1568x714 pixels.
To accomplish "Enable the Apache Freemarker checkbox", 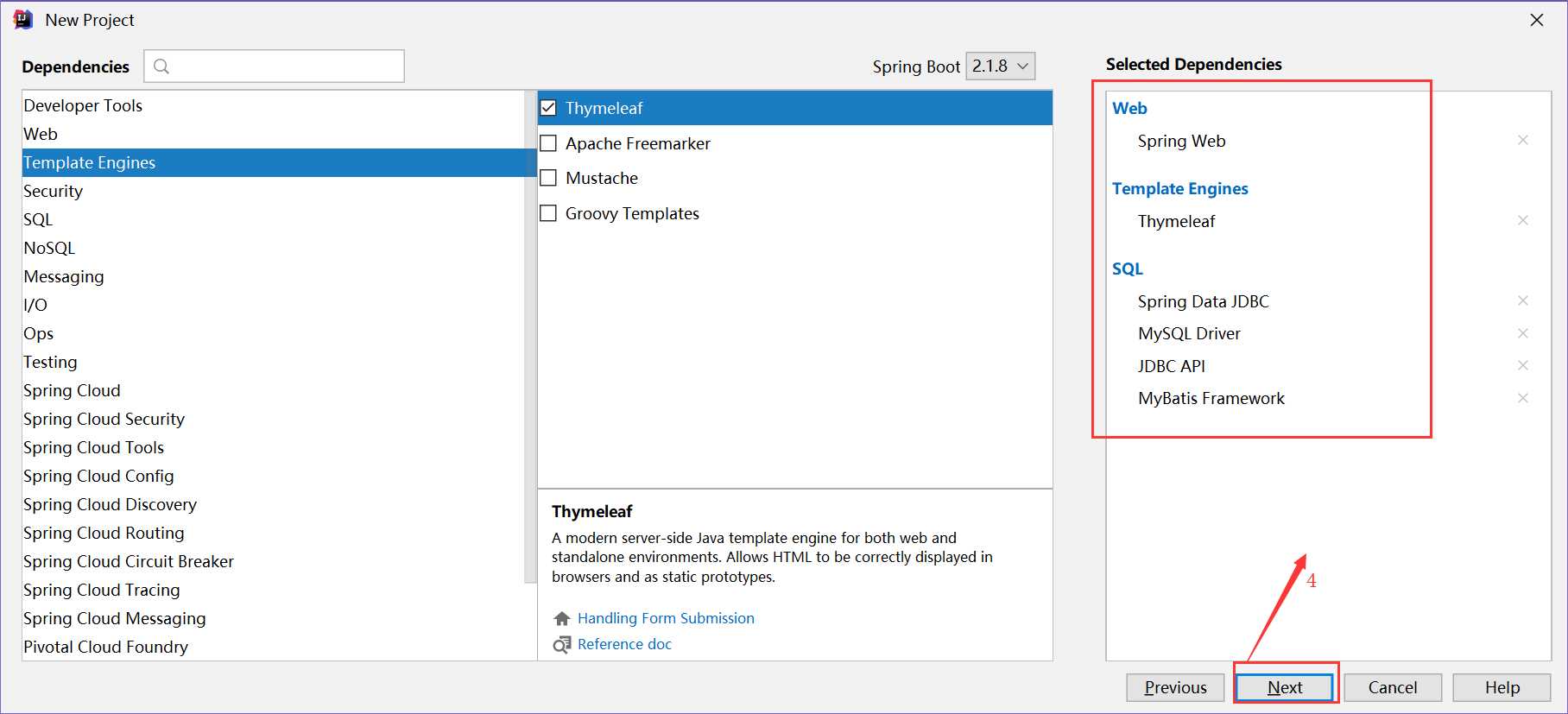I will (548, 143).
